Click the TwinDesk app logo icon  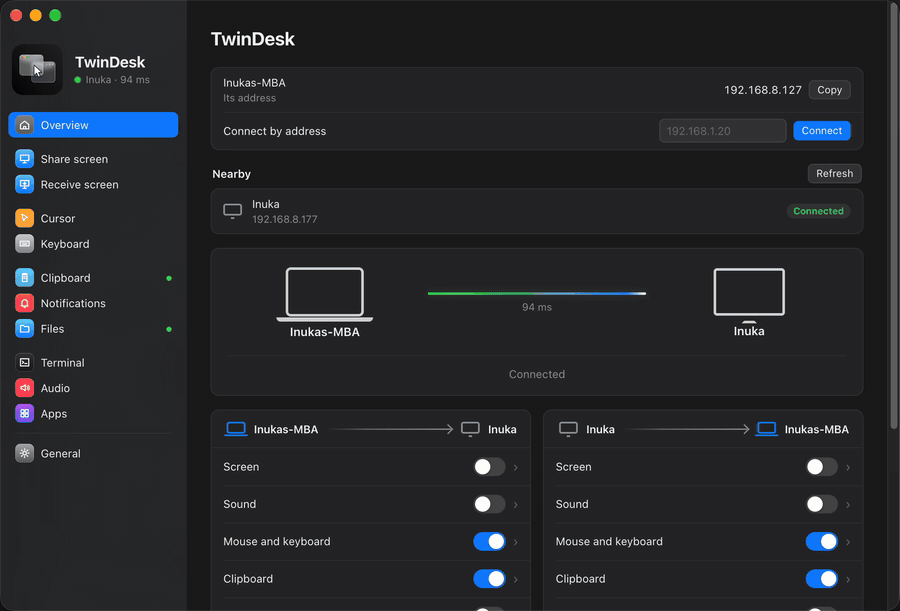[x=37, y=69]
